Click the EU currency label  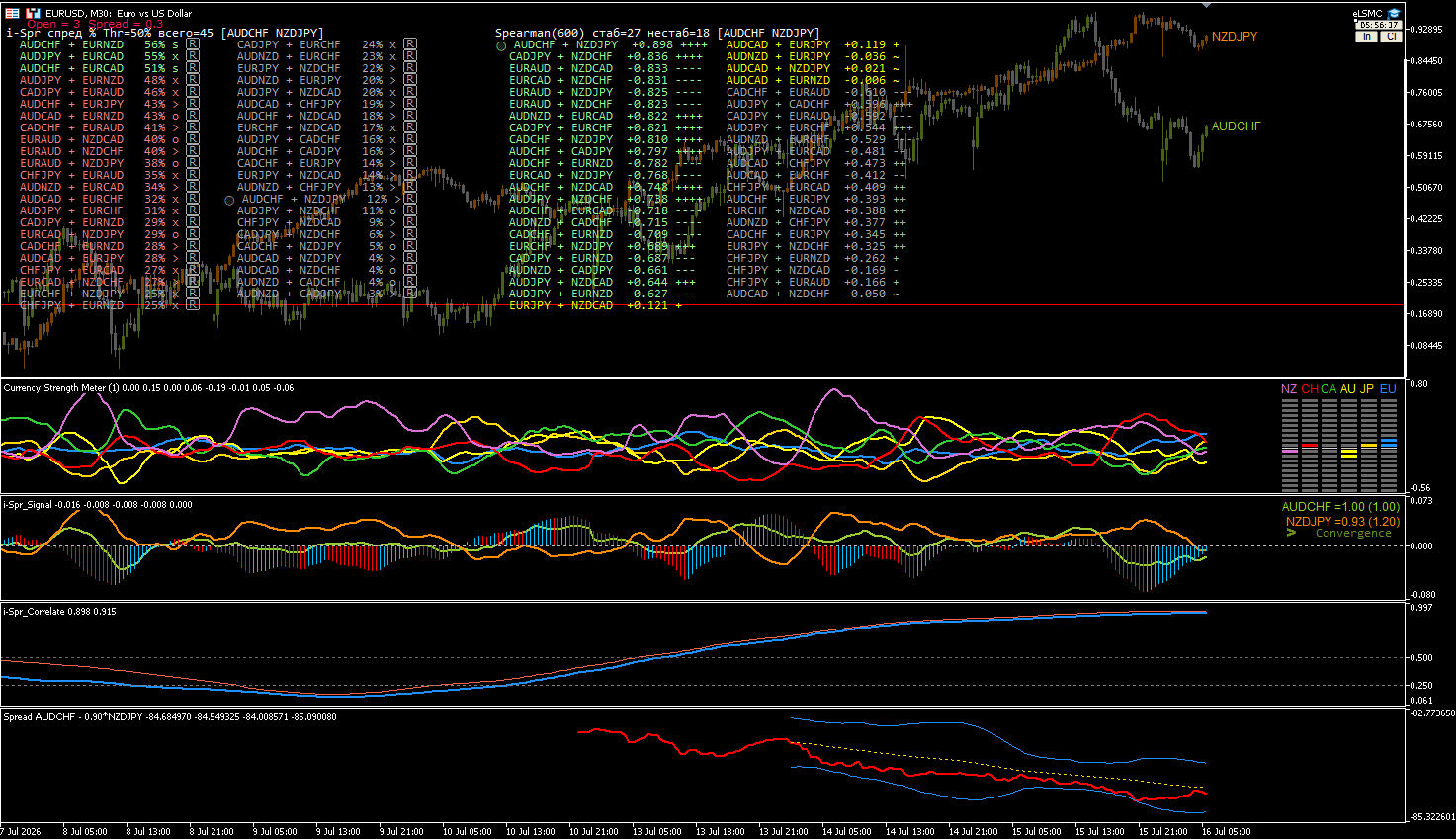click(1388, 389)
